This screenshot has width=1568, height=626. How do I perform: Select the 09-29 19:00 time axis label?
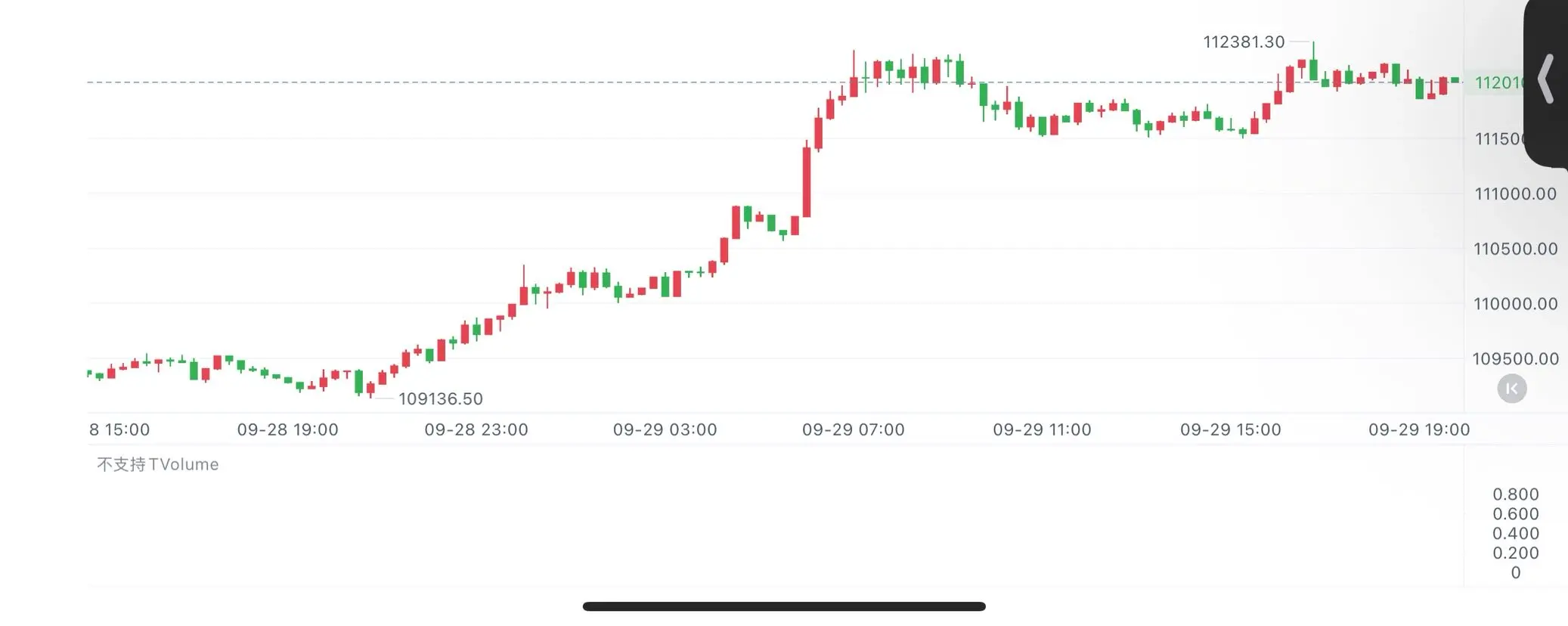[x=1419, y=429]
